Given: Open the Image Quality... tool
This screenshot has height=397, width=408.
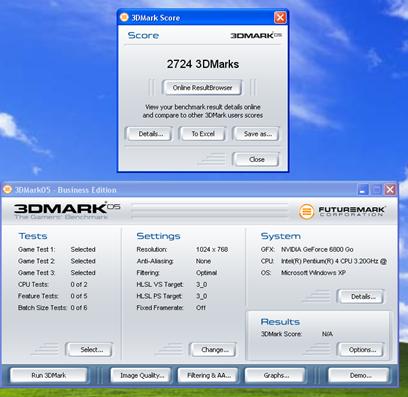Looking at the screenshot, I should tap(141, 375).
